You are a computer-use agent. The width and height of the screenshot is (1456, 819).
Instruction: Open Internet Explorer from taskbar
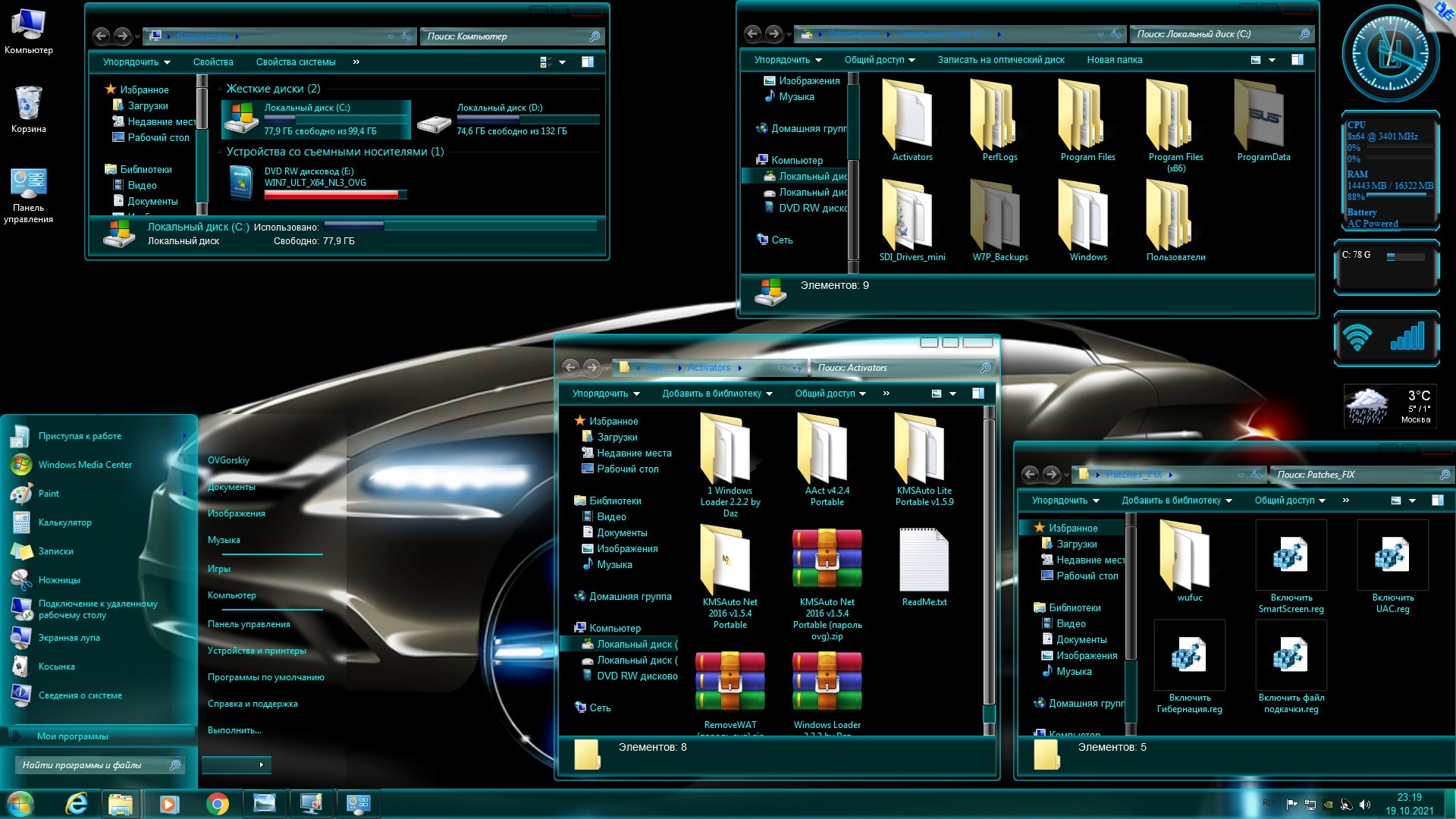pyautogui.click(x=76, y=803)
